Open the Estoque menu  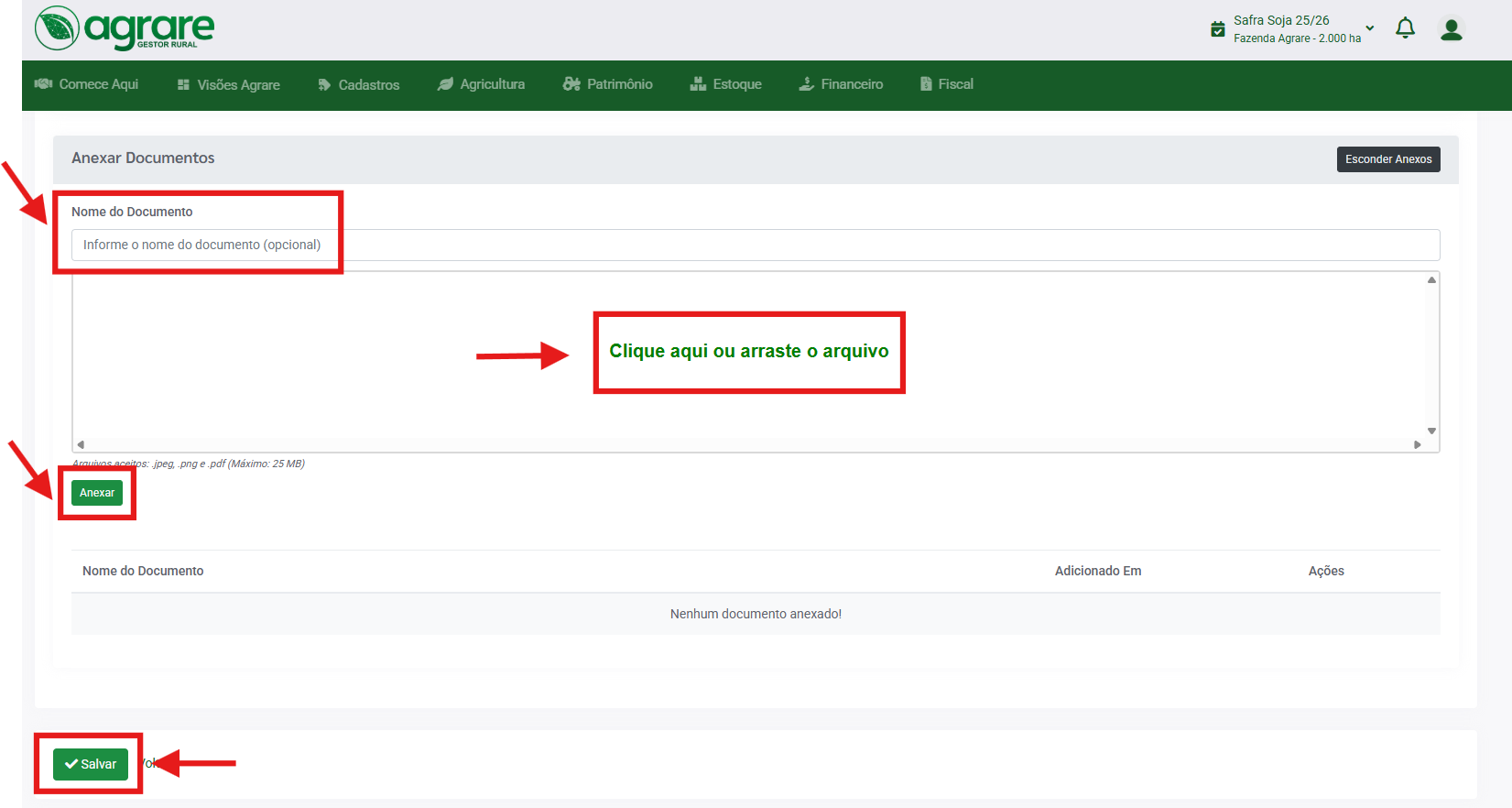pyautogui.click(x=726, y=84)
